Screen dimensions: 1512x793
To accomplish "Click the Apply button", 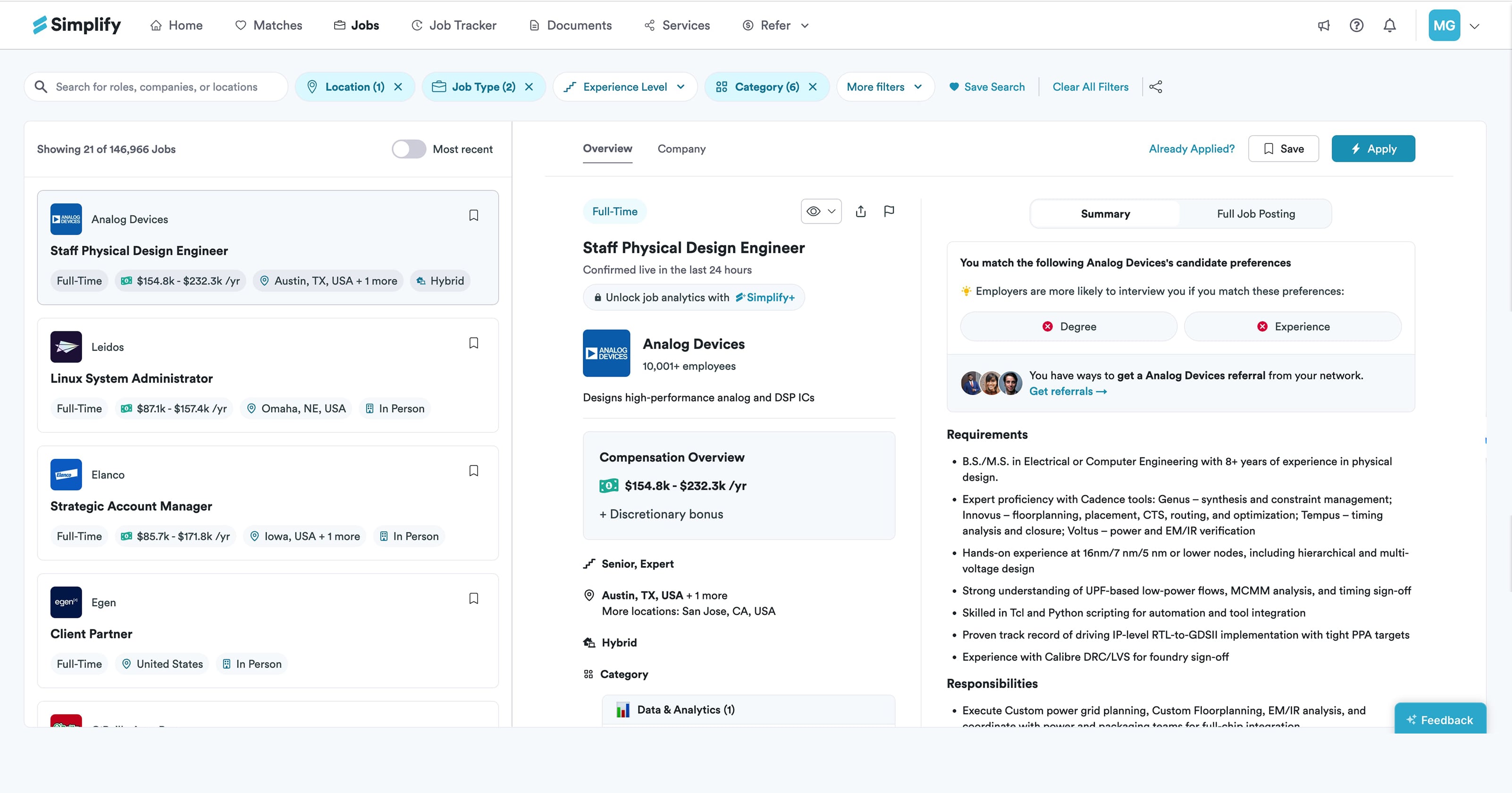I will point(1373,149).
